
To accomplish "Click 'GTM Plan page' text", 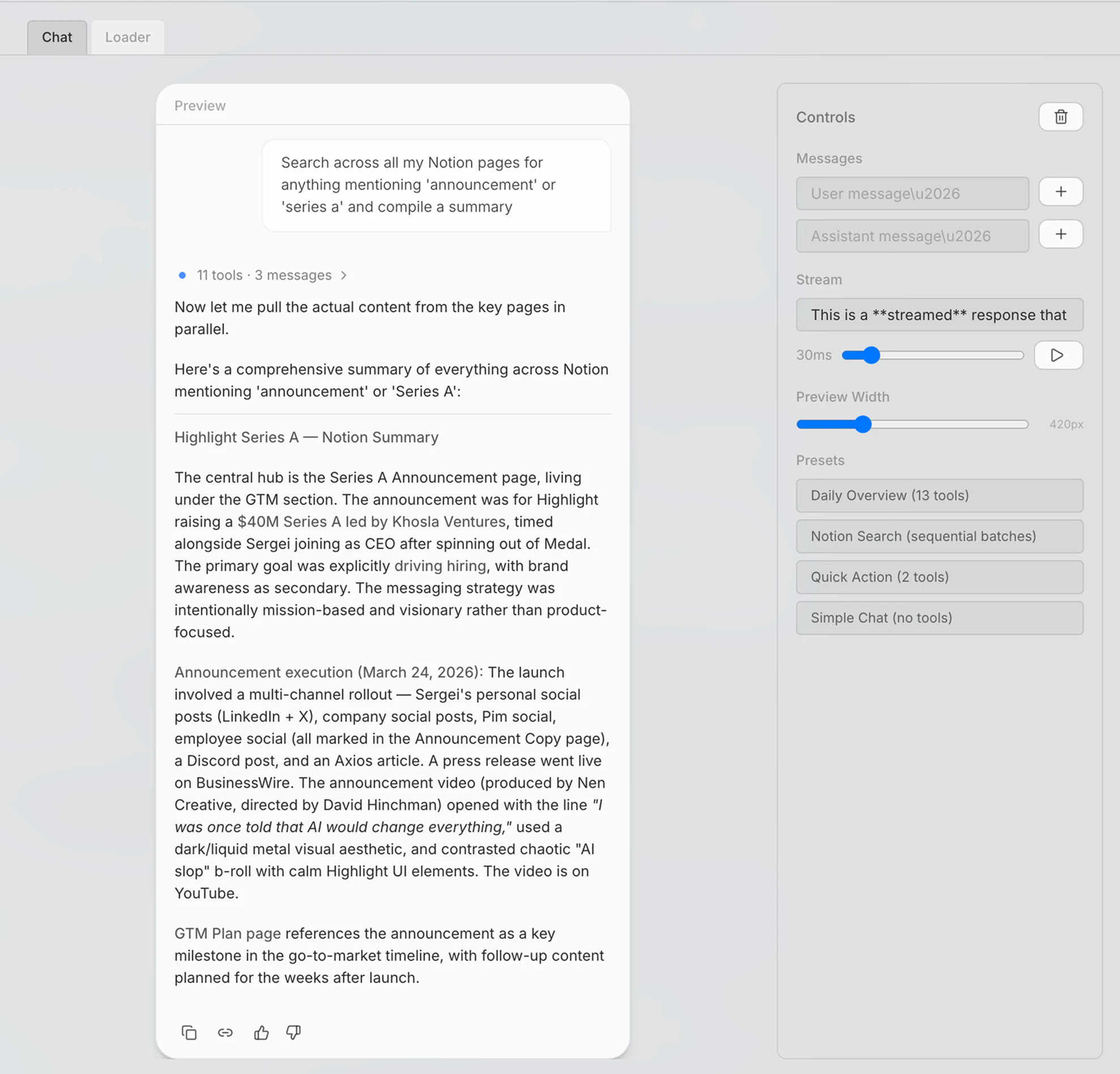I will 228,933.
